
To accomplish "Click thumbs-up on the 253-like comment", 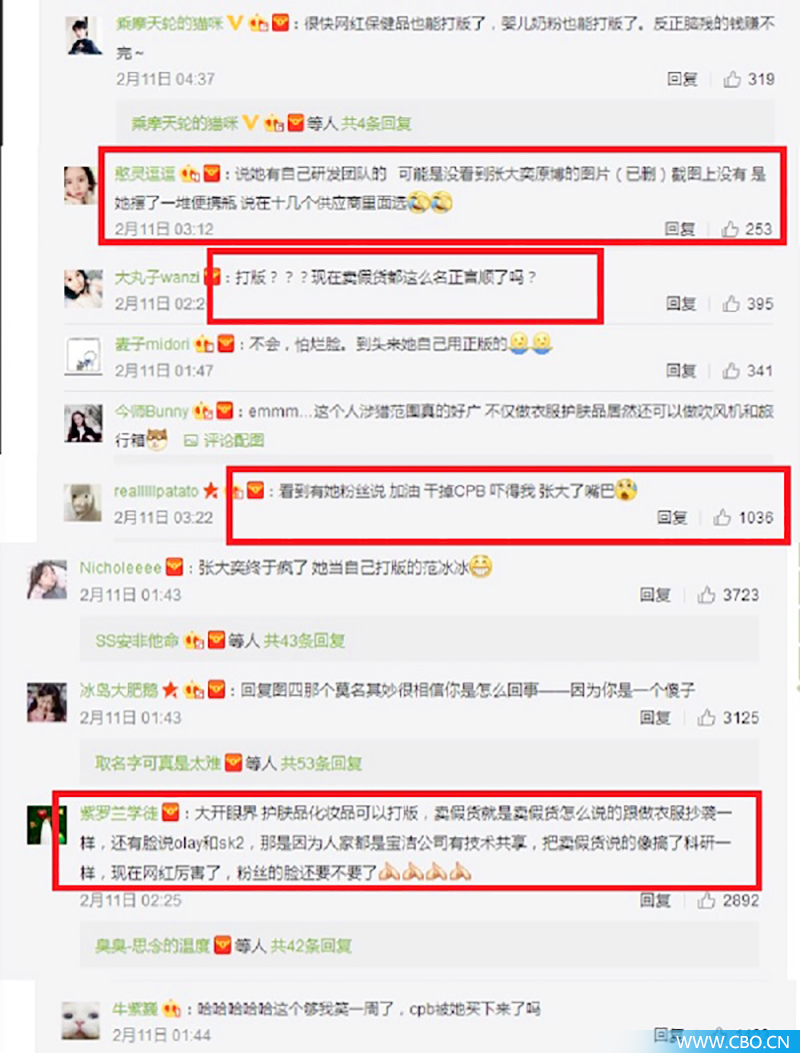I will tap(730, 229).
